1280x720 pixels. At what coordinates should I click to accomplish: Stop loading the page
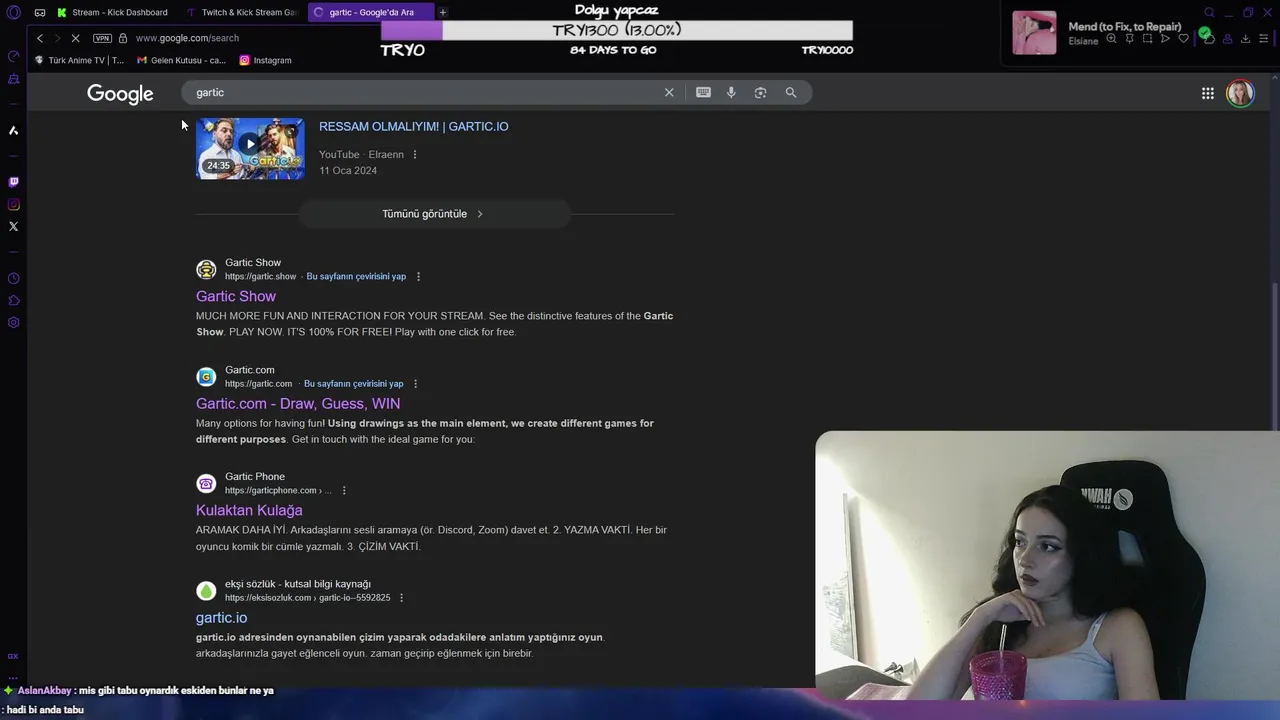(78, 38)
